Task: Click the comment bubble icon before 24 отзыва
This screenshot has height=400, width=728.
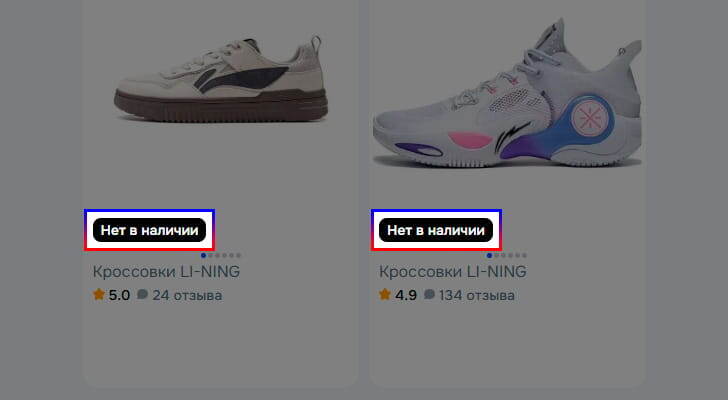Action: [x=143, y=294]
